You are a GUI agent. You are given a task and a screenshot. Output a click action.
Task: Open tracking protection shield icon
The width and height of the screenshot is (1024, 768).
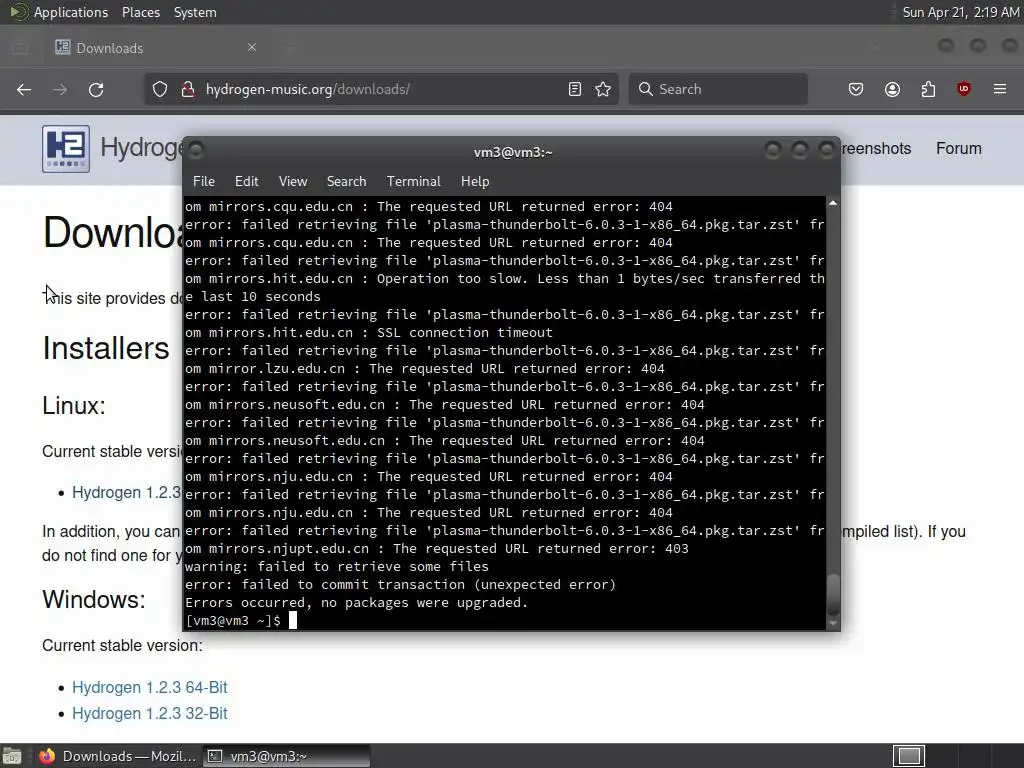pos(160,89)
